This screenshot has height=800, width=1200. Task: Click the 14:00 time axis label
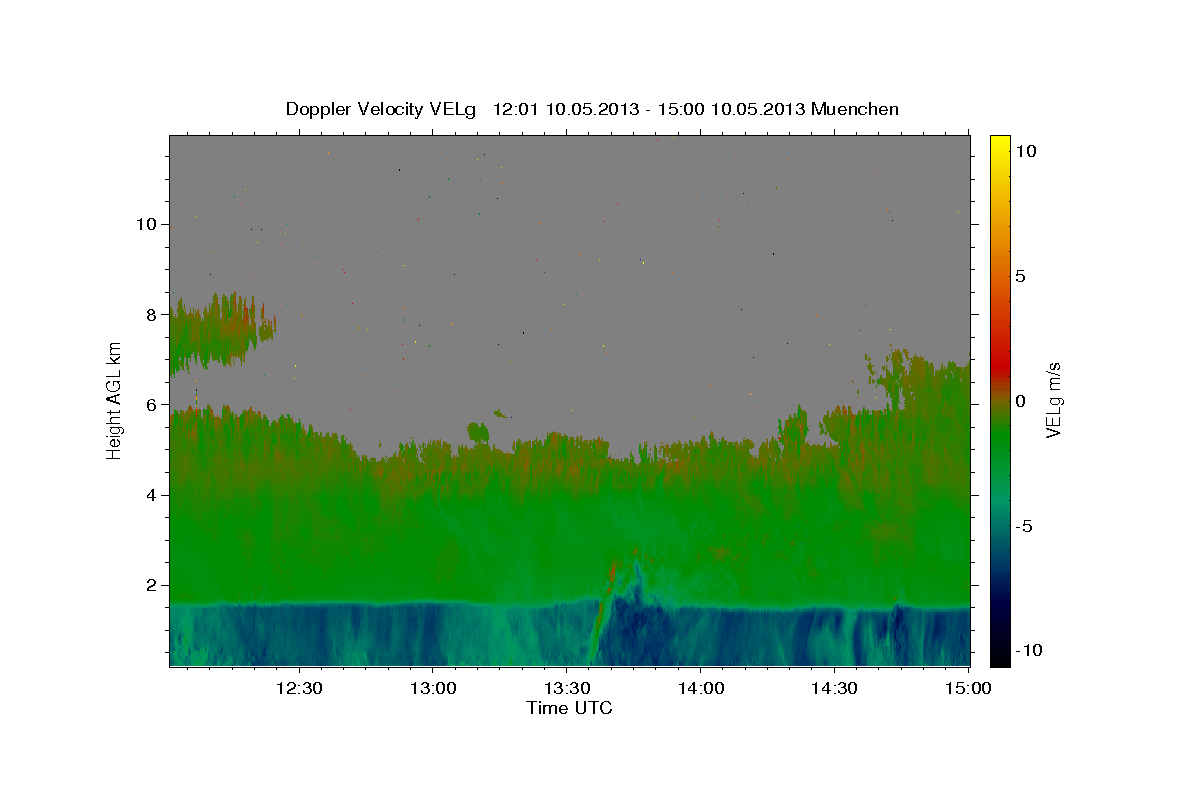701,688
